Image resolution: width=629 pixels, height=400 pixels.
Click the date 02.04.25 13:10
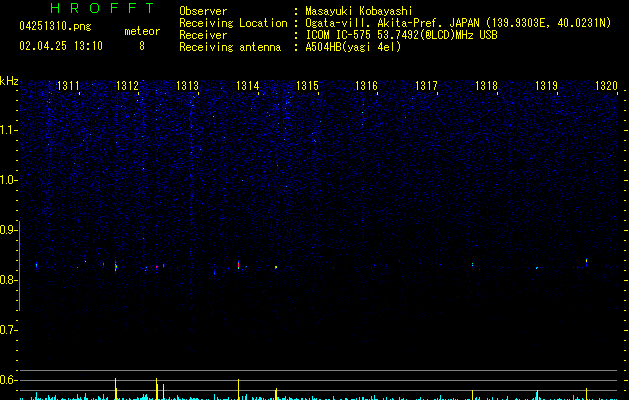[61, 46]
